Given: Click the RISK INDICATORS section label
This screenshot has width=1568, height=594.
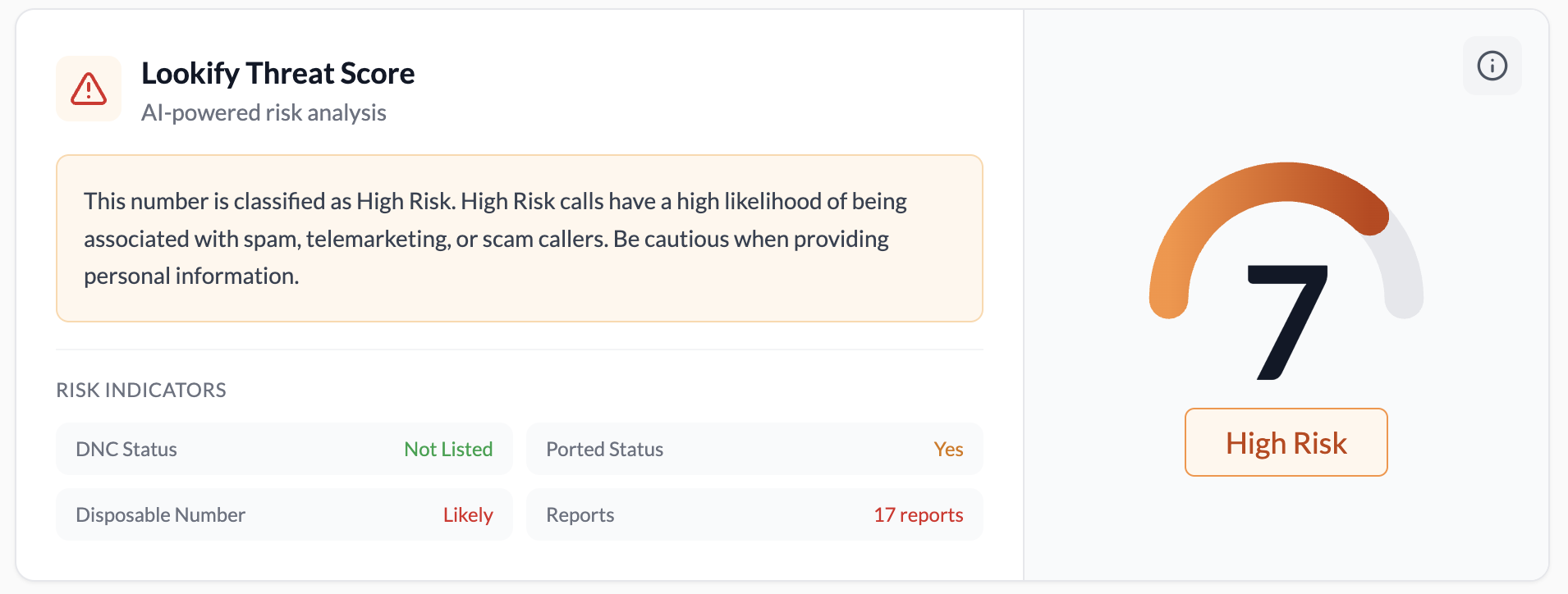Looking at the screenshot, I should (141, 390).
